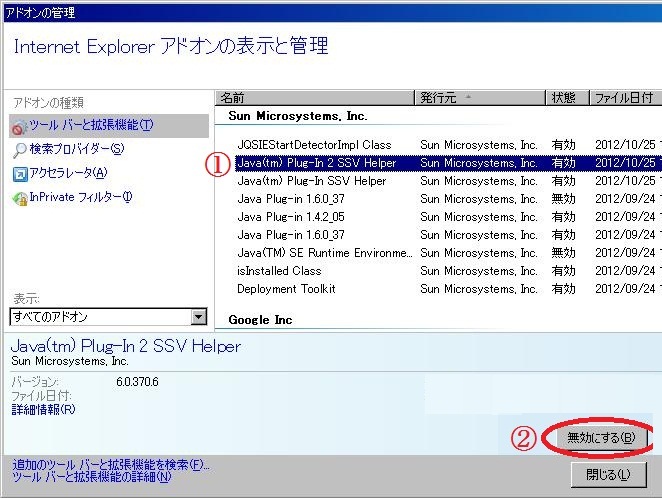
Task: Select Toolbars and Extensions icon in sidebar
Action: (x=20, y=125)
